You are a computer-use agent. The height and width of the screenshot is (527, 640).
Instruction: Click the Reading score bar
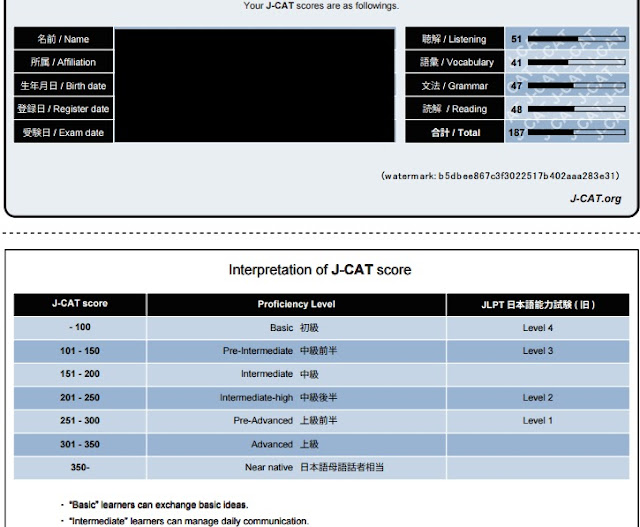[x=576, y=109]
